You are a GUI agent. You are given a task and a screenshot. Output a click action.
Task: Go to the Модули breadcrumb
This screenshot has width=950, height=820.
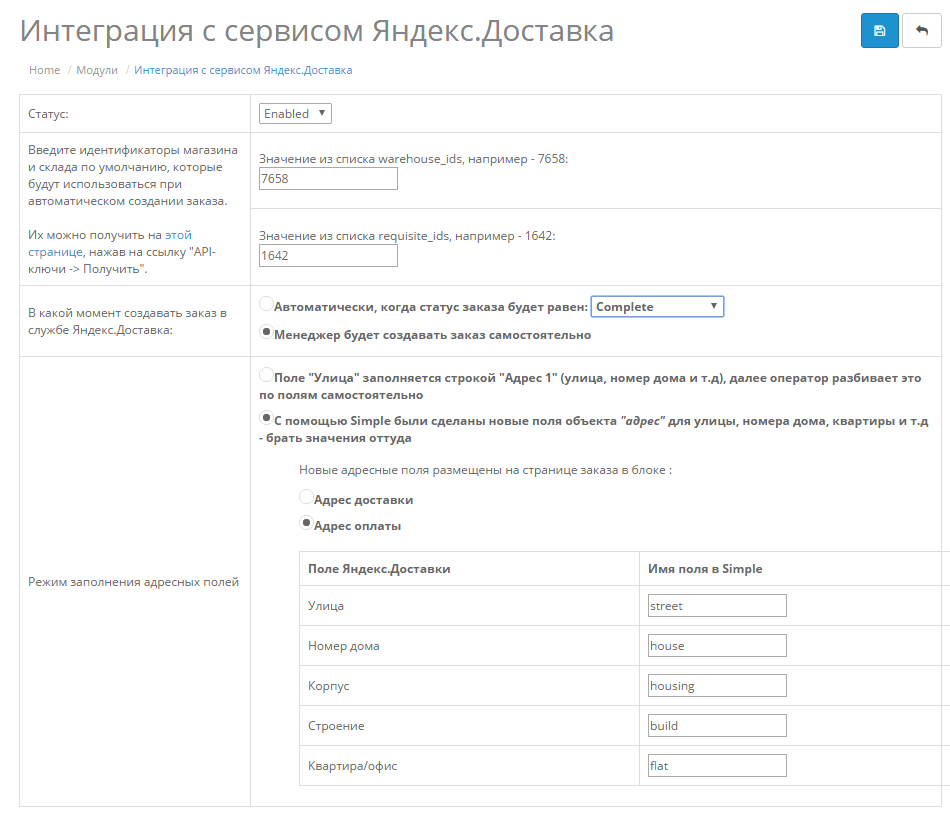[x=97, y=70]
